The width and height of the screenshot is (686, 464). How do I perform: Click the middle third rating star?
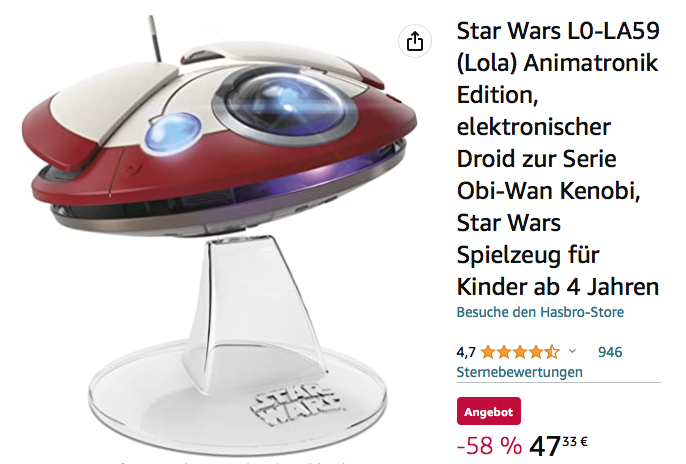[x=520, y=352]
